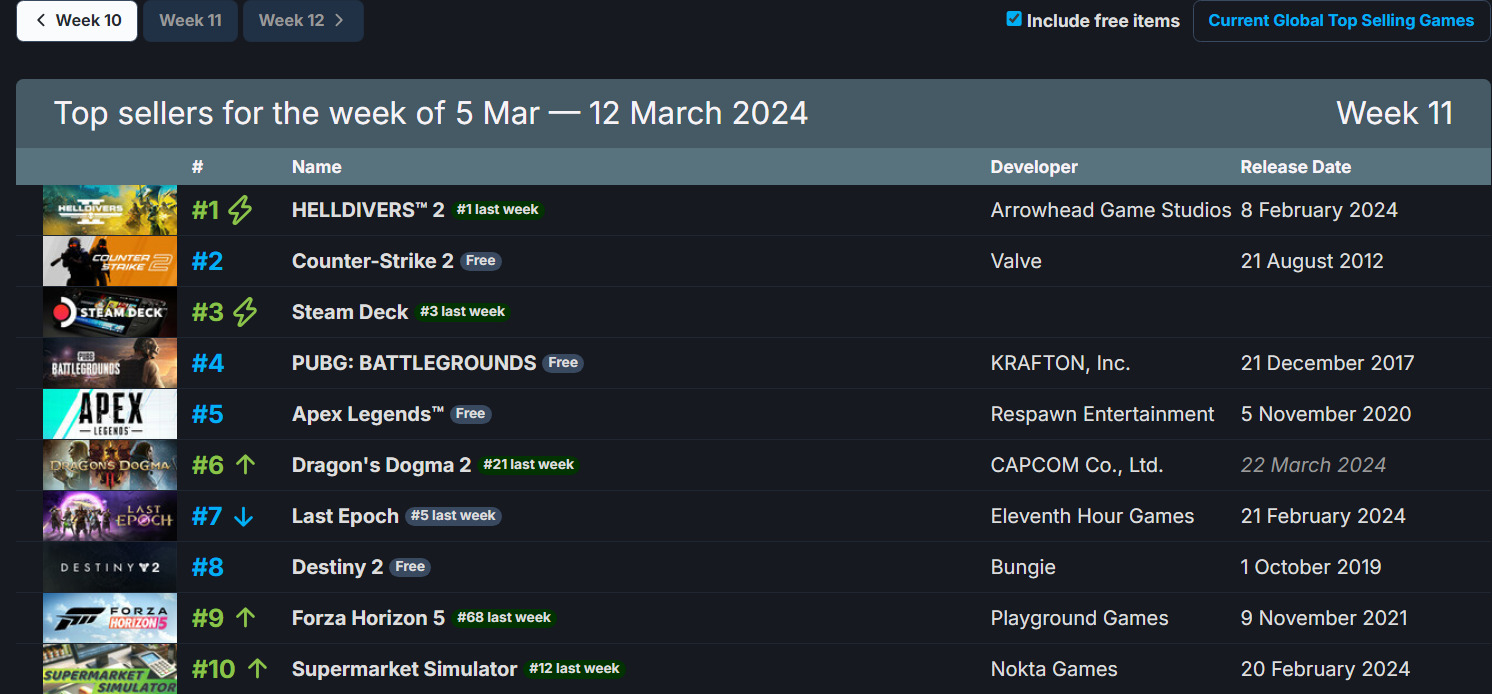The image size is (1492, 694).
Task: Go to previous Week 10 page
Action: 77,21
